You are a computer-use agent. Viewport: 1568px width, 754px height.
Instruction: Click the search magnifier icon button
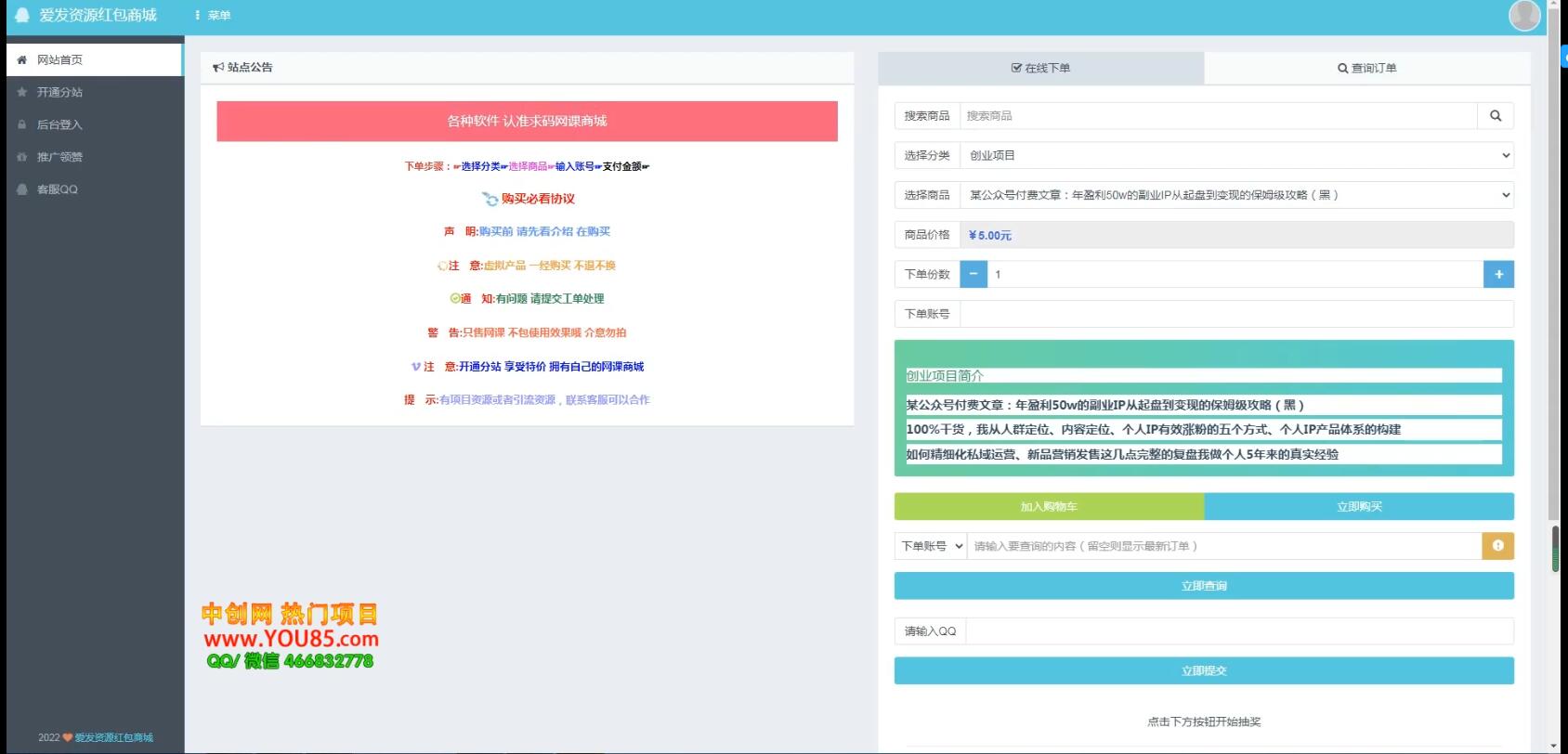(x=1495, y=116)
